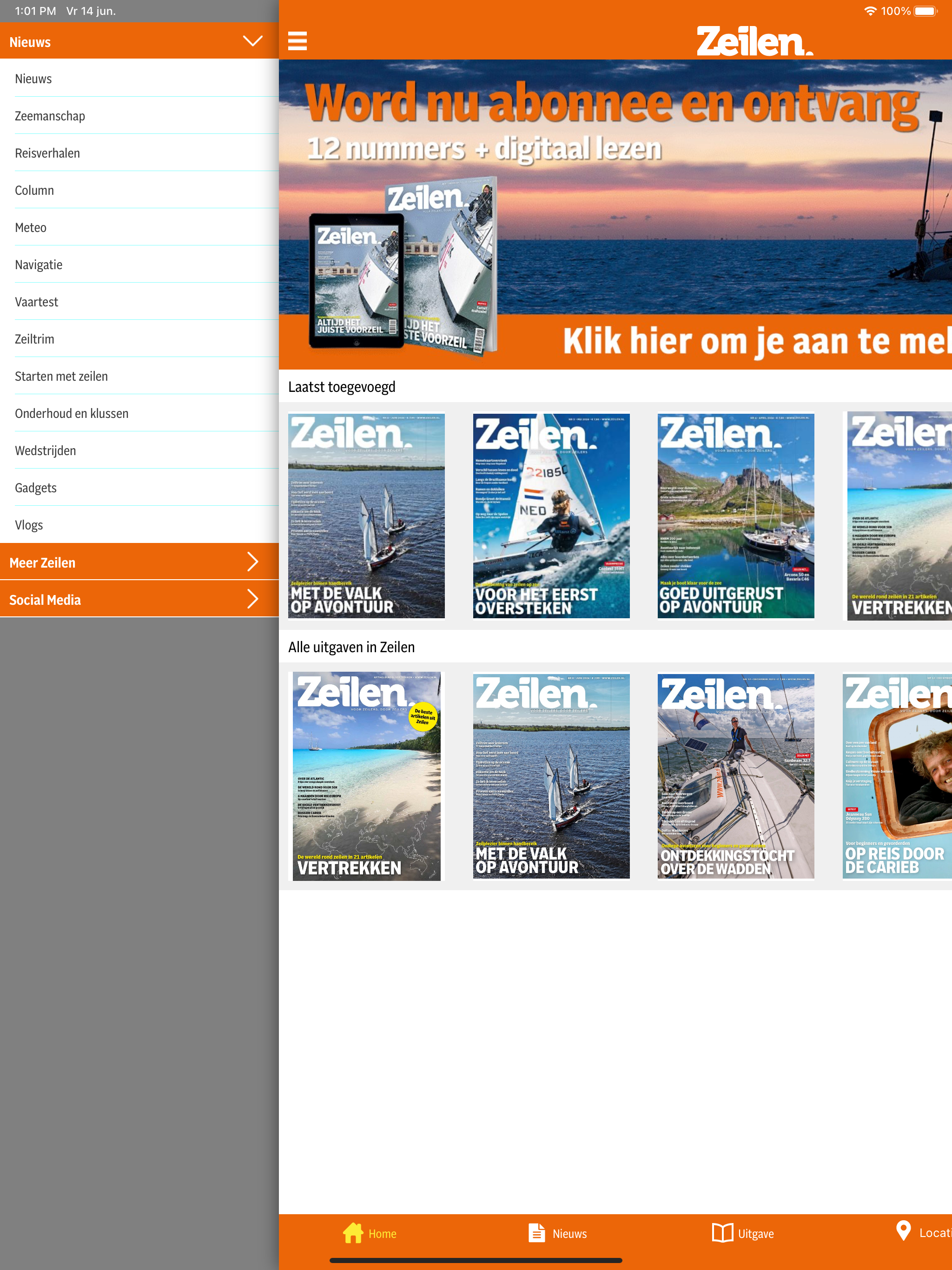This screenshot has height=1270, width=952.
Task: Open Vertrekken issue in Alle uitgaven
Action: coord(366,776)
